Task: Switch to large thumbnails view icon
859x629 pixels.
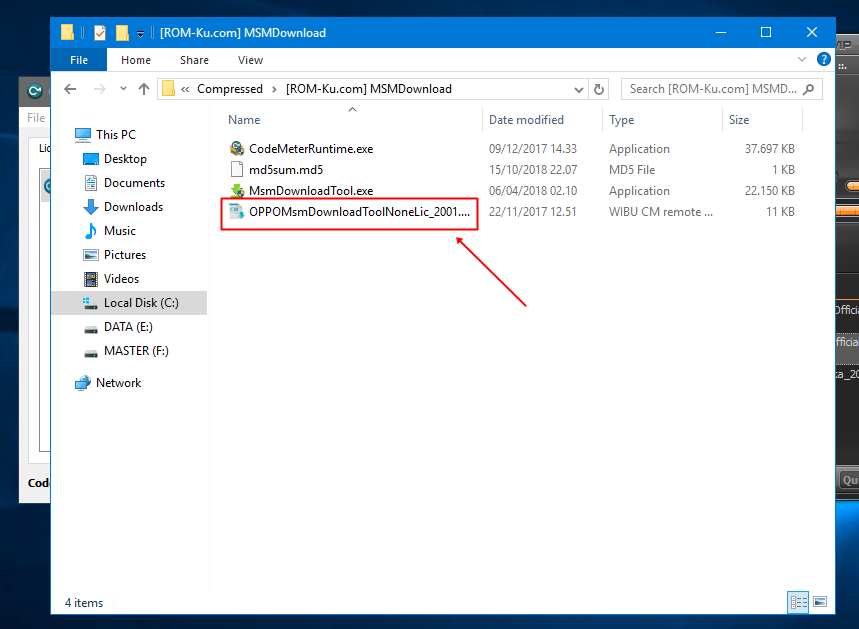Action: pyautogui.click(x=820, y=602)
